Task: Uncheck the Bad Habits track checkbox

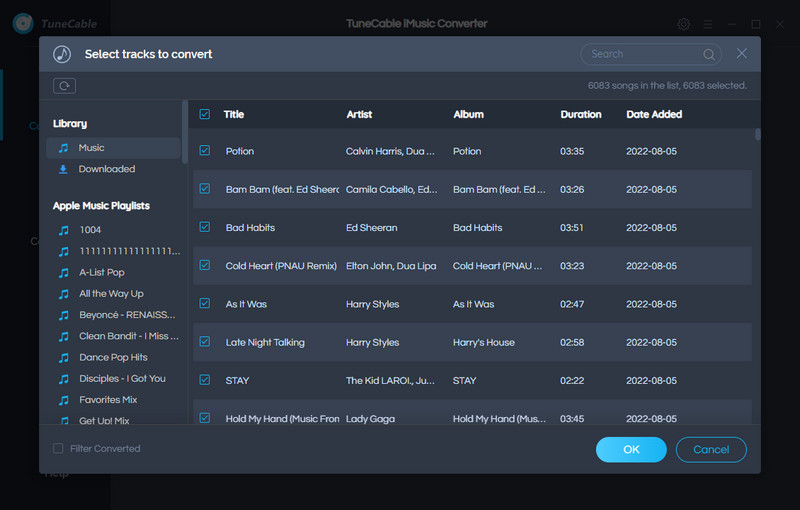Action: tap(205, 227)
